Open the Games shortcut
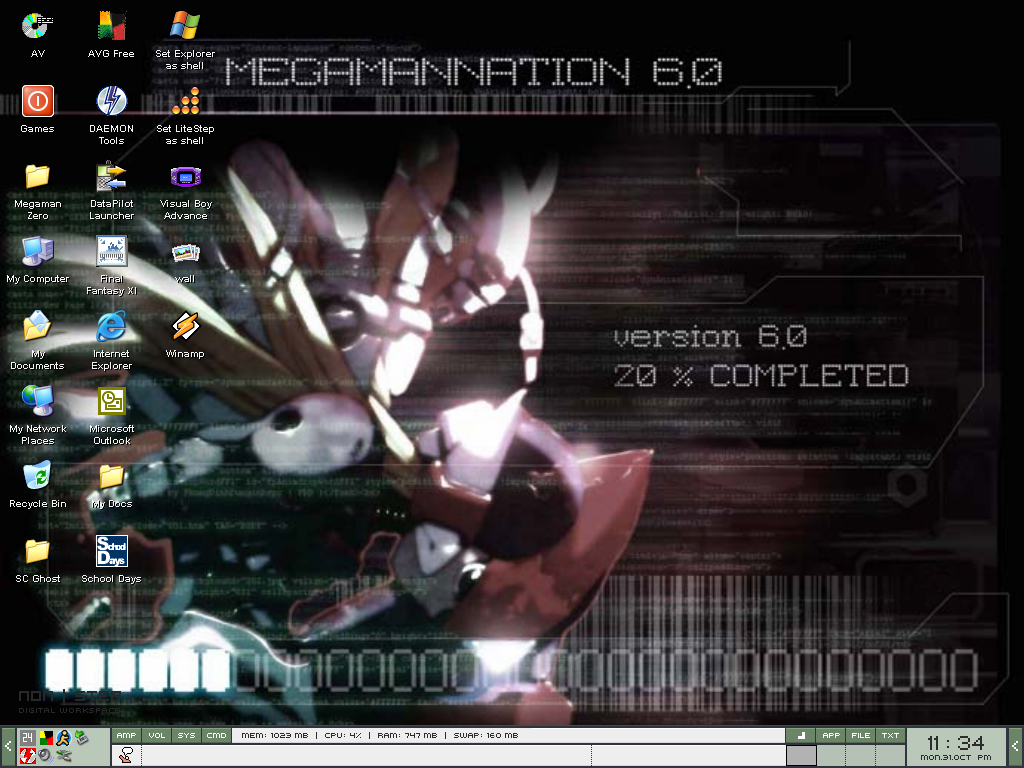 tap(37, 109)
